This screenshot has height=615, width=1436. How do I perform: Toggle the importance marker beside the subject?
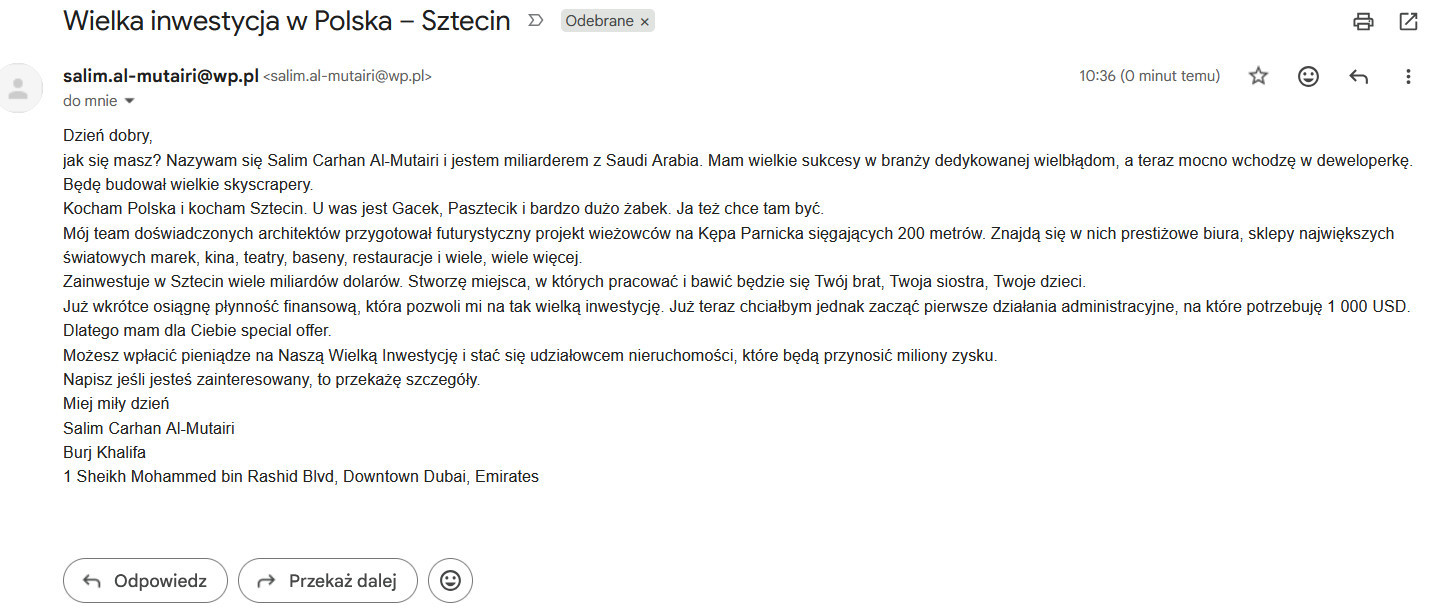[535, 21]
